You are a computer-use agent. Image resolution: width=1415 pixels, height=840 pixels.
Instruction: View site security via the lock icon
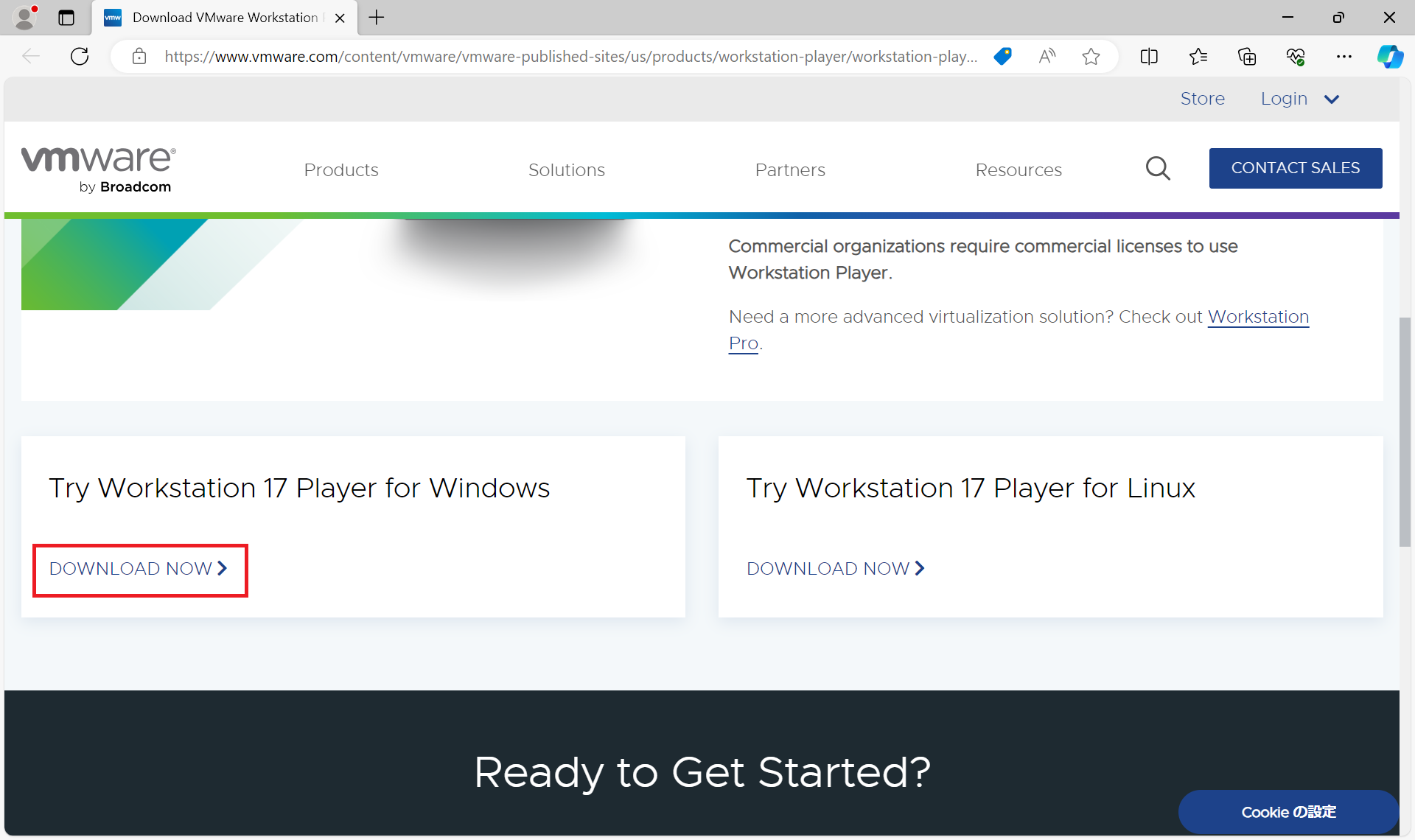click(139, 56)
